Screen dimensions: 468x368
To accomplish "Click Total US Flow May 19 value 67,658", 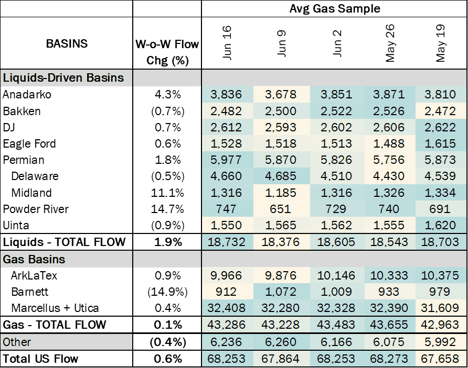I will 440,359.
